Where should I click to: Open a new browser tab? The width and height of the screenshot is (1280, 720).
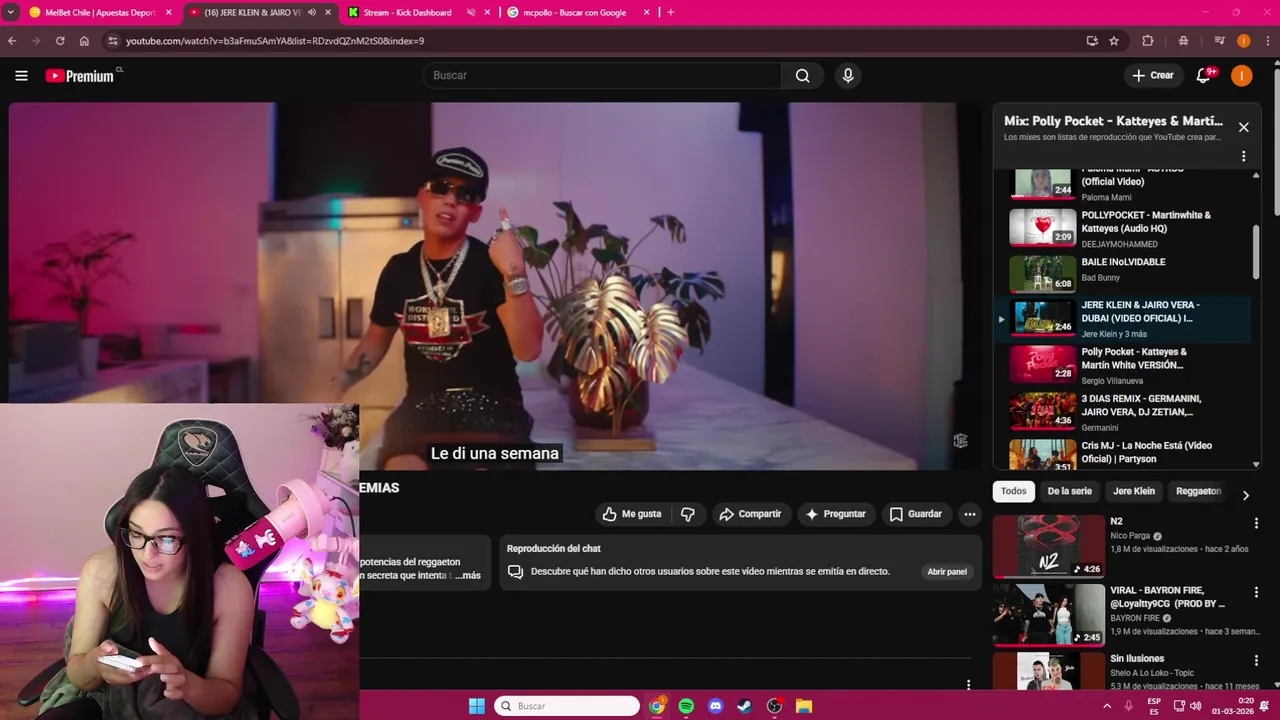[x=670, y=13]
